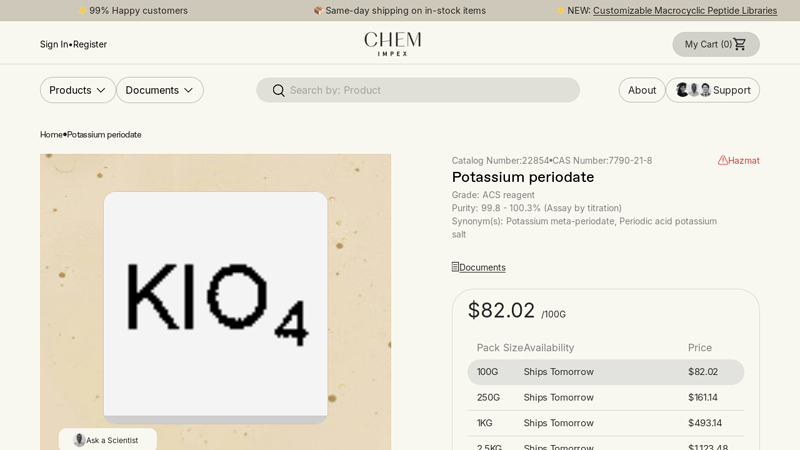Click the Hazmat warning triangle icon
Screen dimensions: 800x450
[x=722, y=160]
